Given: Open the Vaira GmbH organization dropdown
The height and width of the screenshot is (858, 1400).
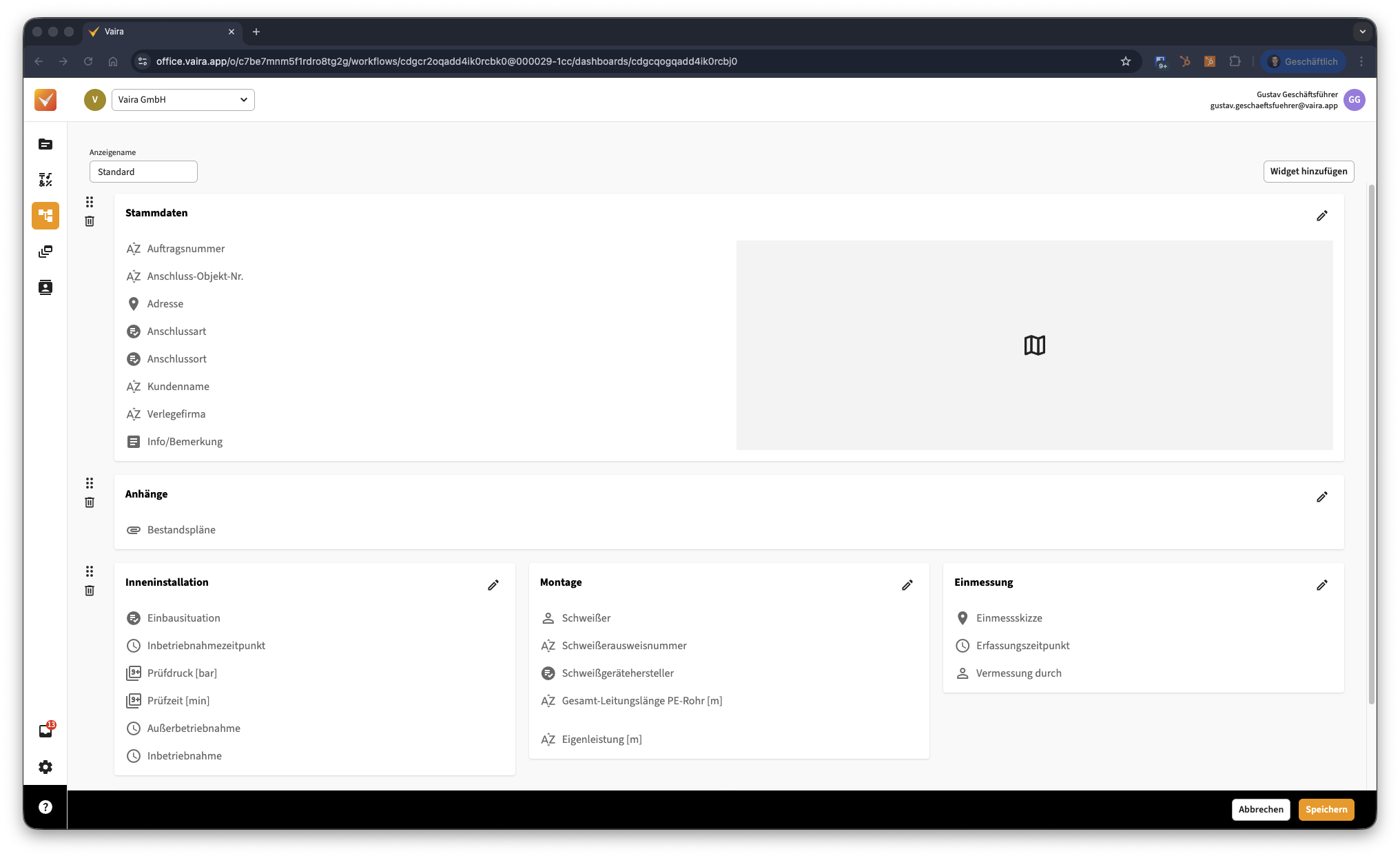Looking at the screenshot, I should [183, 100].
